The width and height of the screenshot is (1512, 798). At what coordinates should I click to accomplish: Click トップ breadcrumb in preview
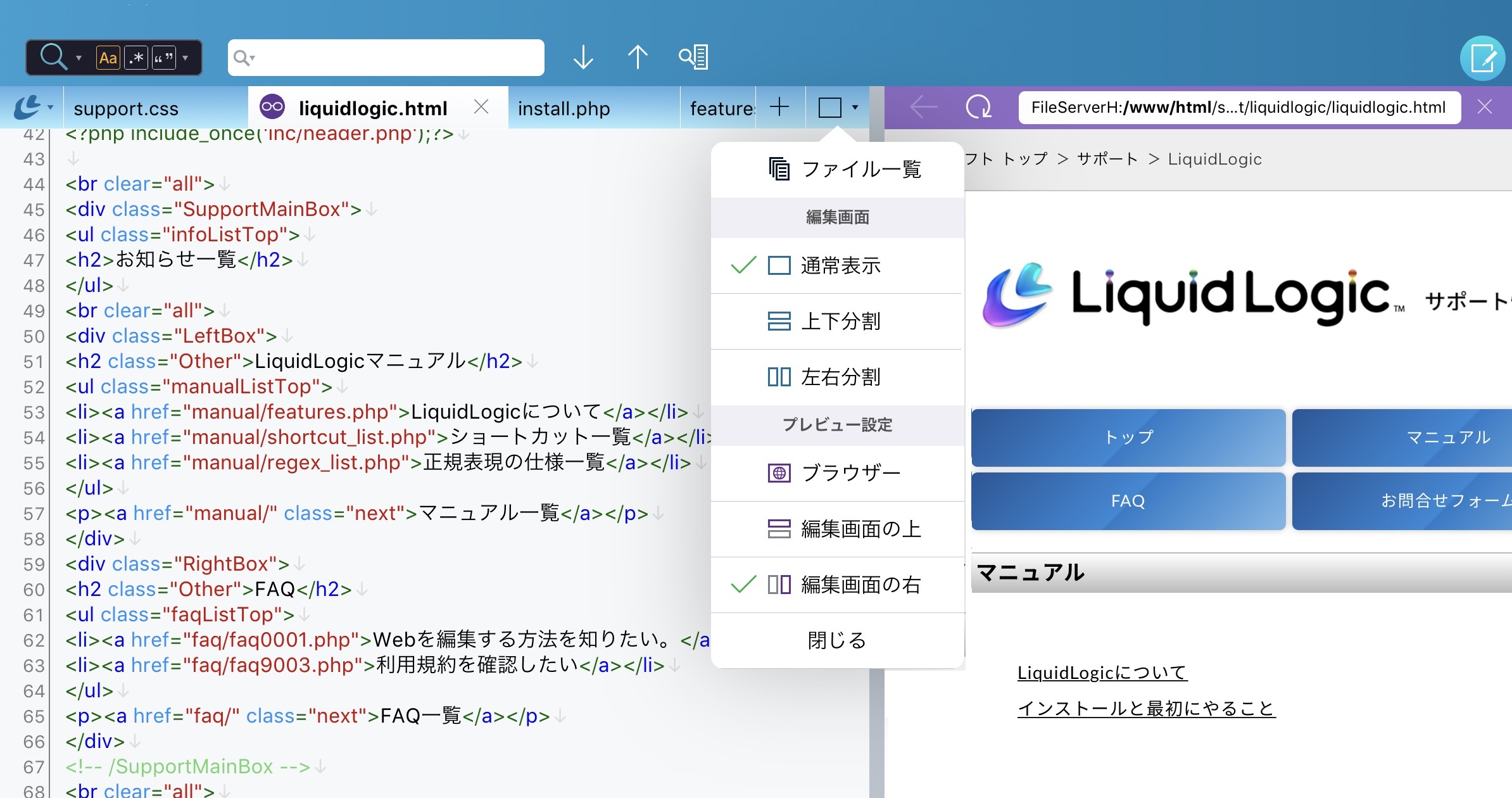click(1025, 159)
